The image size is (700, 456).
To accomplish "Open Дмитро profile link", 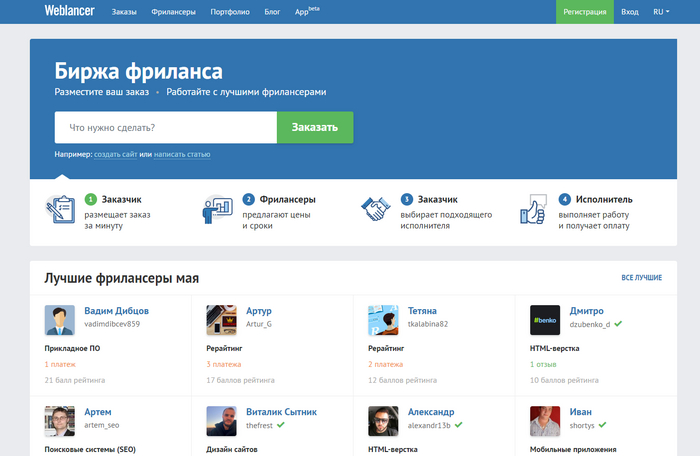I will (x=587, y=311).
